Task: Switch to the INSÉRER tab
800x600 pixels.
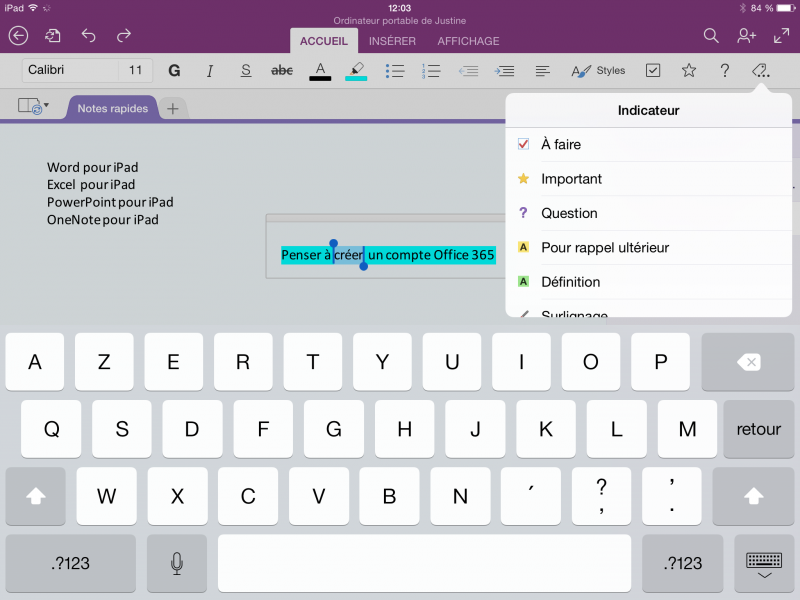Action: [x=392, y=41]
